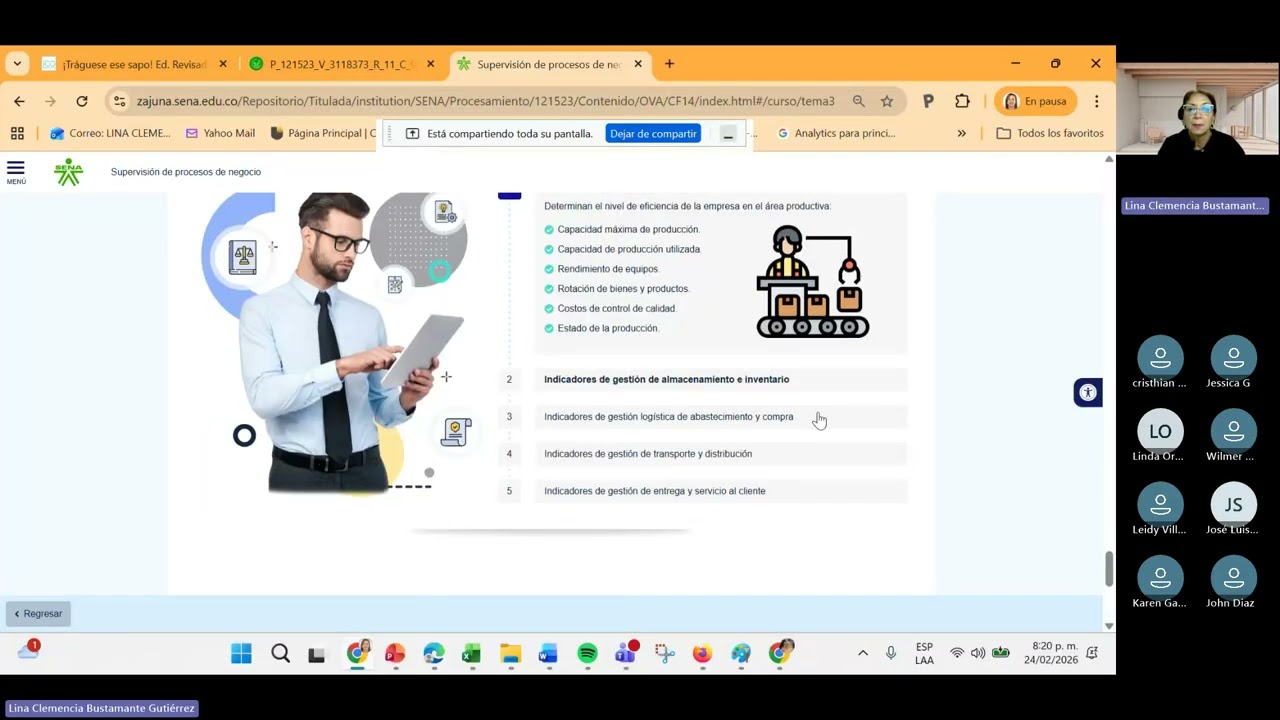Open the Yahoo Mail bookmark

point(220,133)
